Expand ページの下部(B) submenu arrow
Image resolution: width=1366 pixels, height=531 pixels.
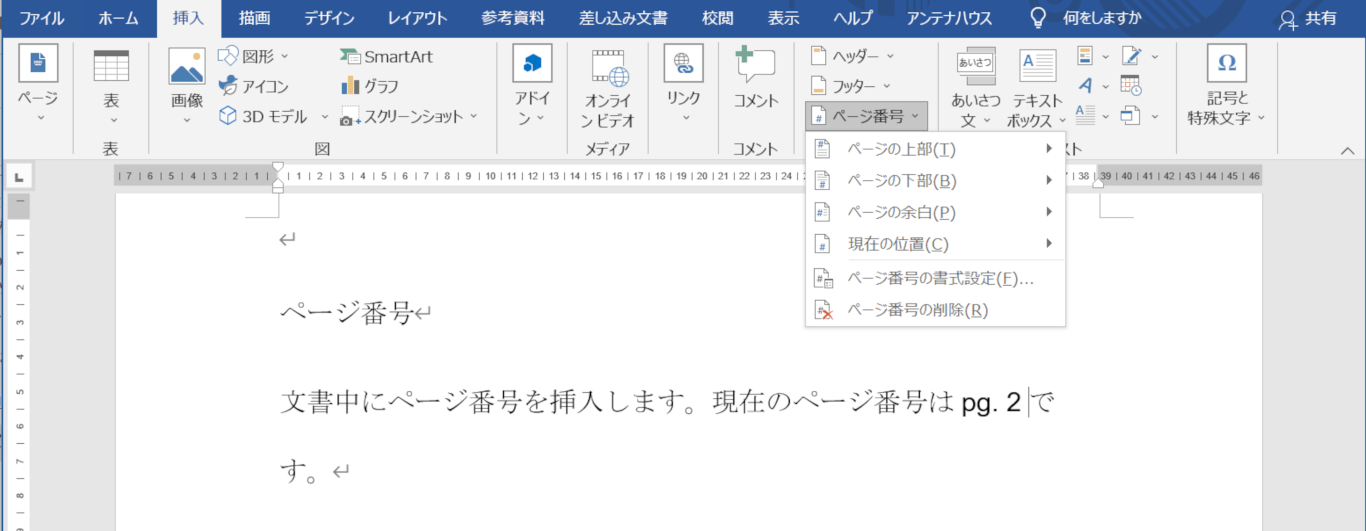coord(1049,181)
